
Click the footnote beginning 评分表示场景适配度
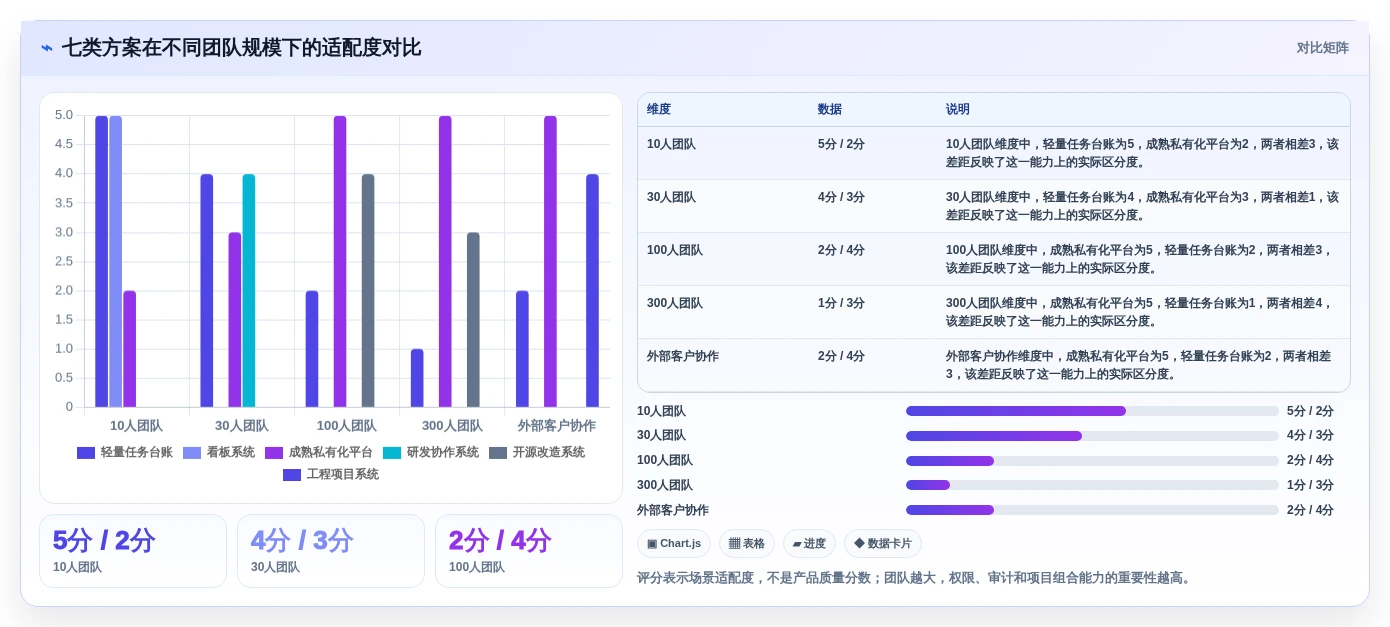(x=916, y=578)
